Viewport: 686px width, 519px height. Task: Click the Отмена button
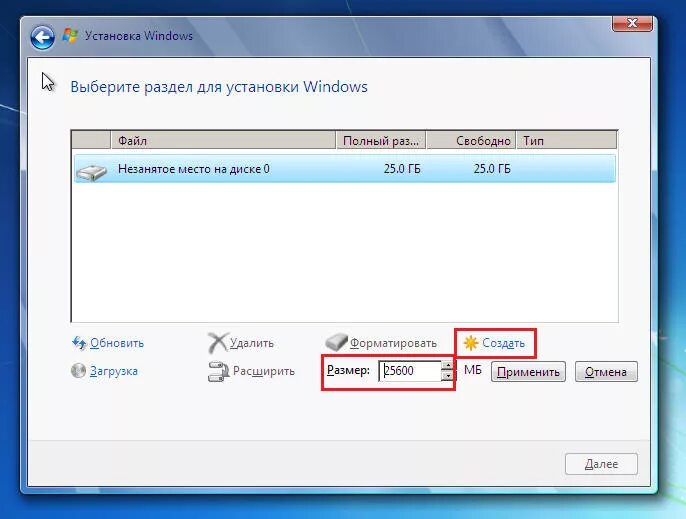[x=606, y=372]
